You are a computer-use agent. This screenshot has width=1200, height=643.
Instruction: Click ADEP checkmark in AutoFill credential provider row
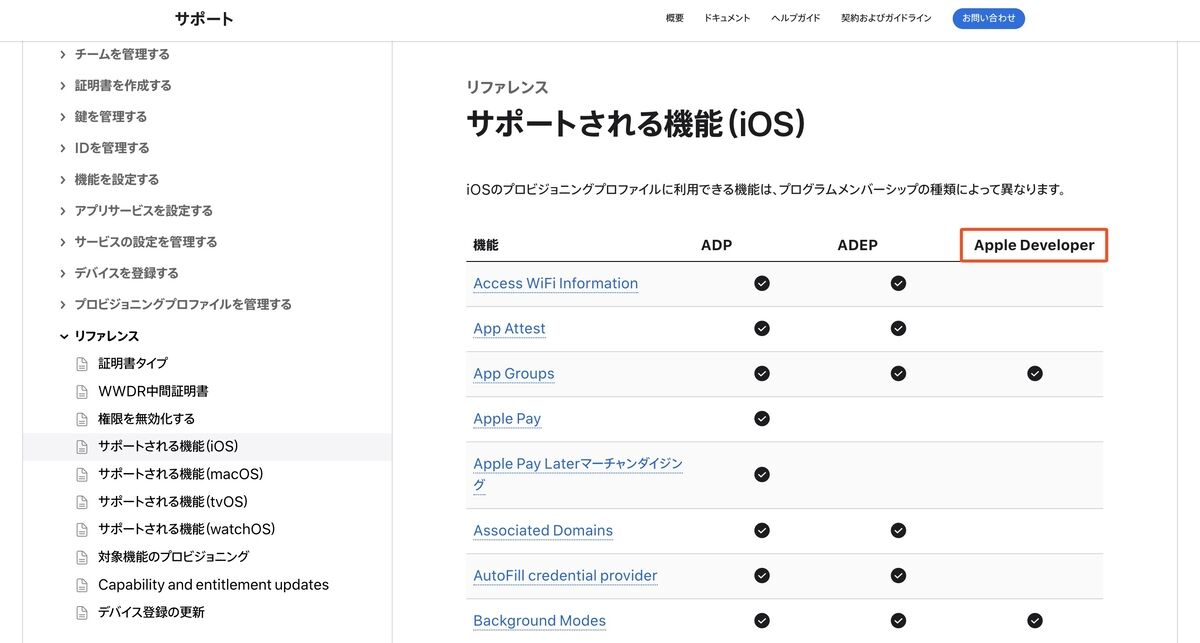[x=898, y=575]
